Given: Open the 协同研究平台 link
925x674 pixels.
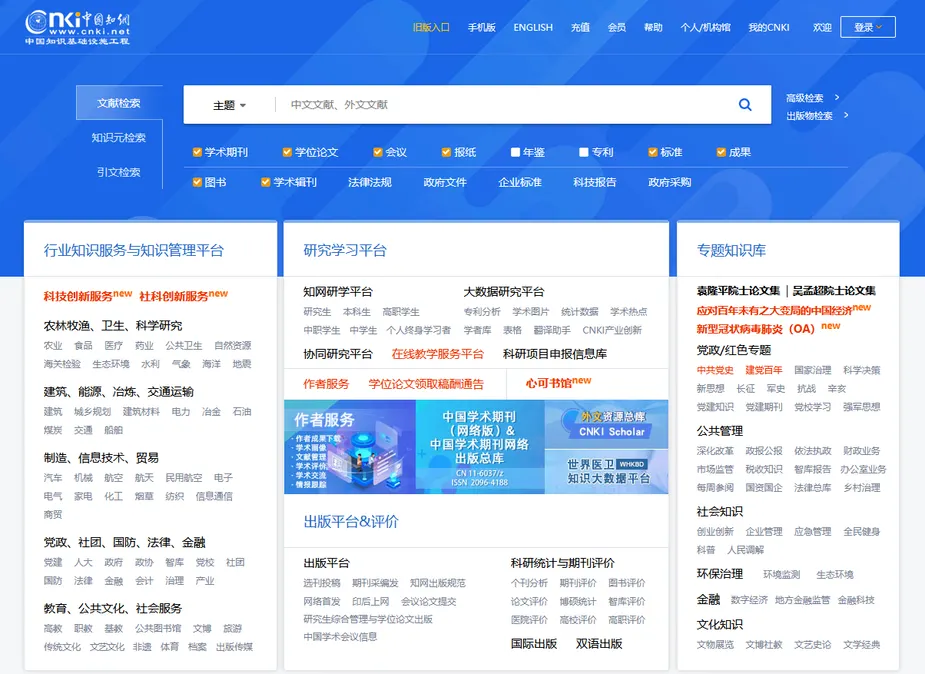Looking at the screenshot, I should pyautogui.click(x=338, y=354).
